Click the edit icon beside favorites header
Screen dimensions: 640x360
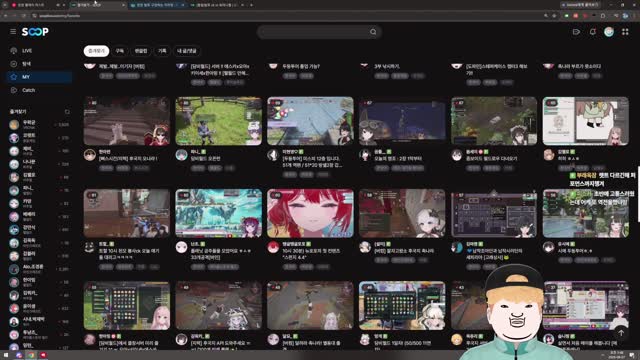pos(67,111)
